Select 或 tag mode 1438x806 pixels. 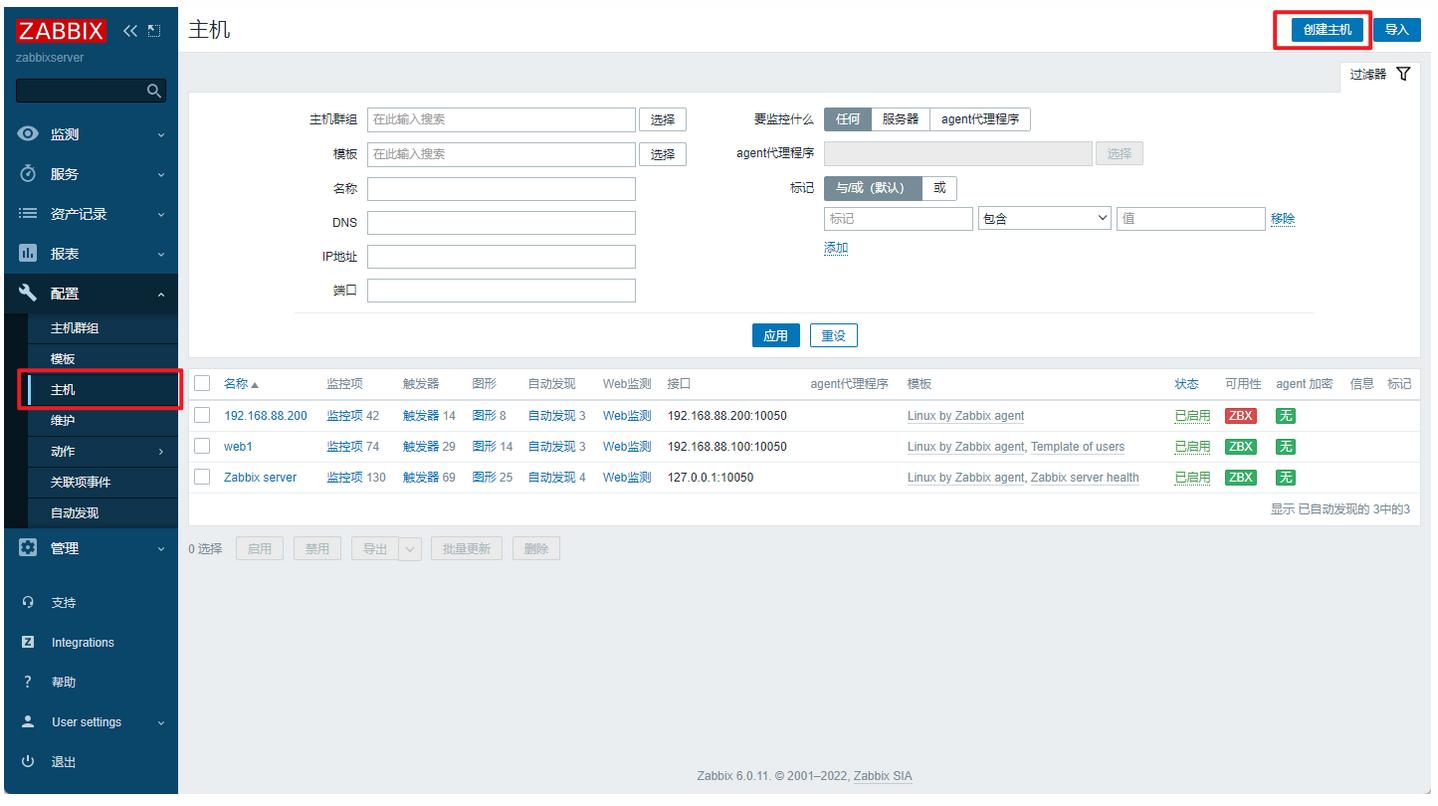[939, 188]
